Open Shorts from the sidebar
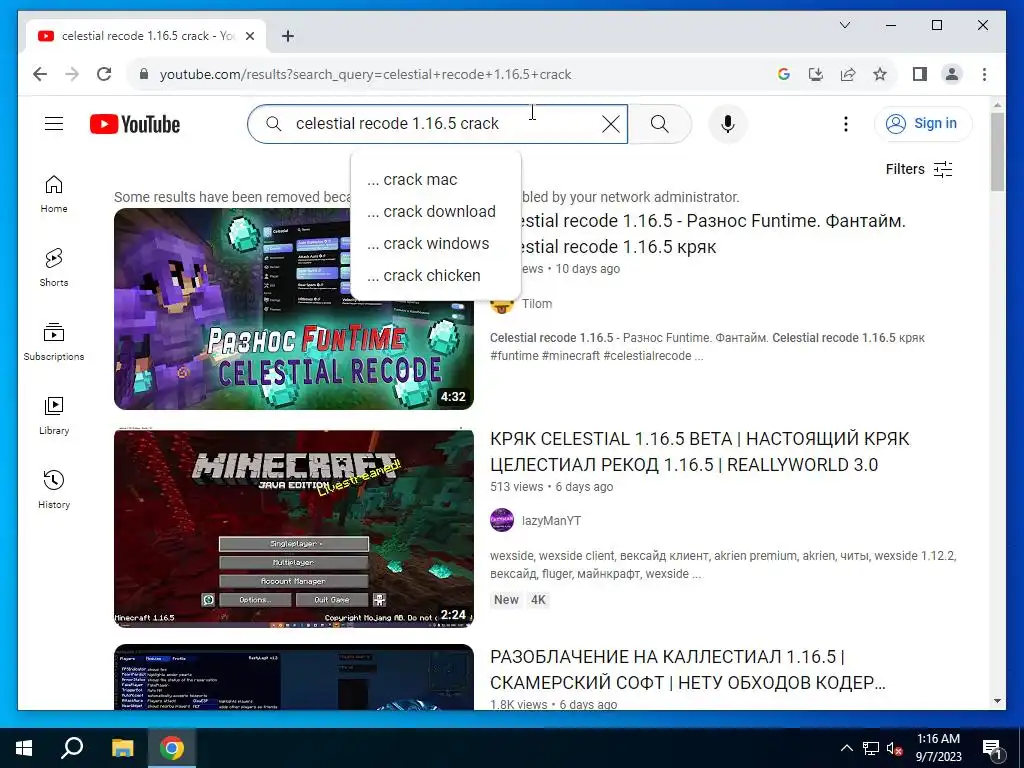 [x=54, y=268]
